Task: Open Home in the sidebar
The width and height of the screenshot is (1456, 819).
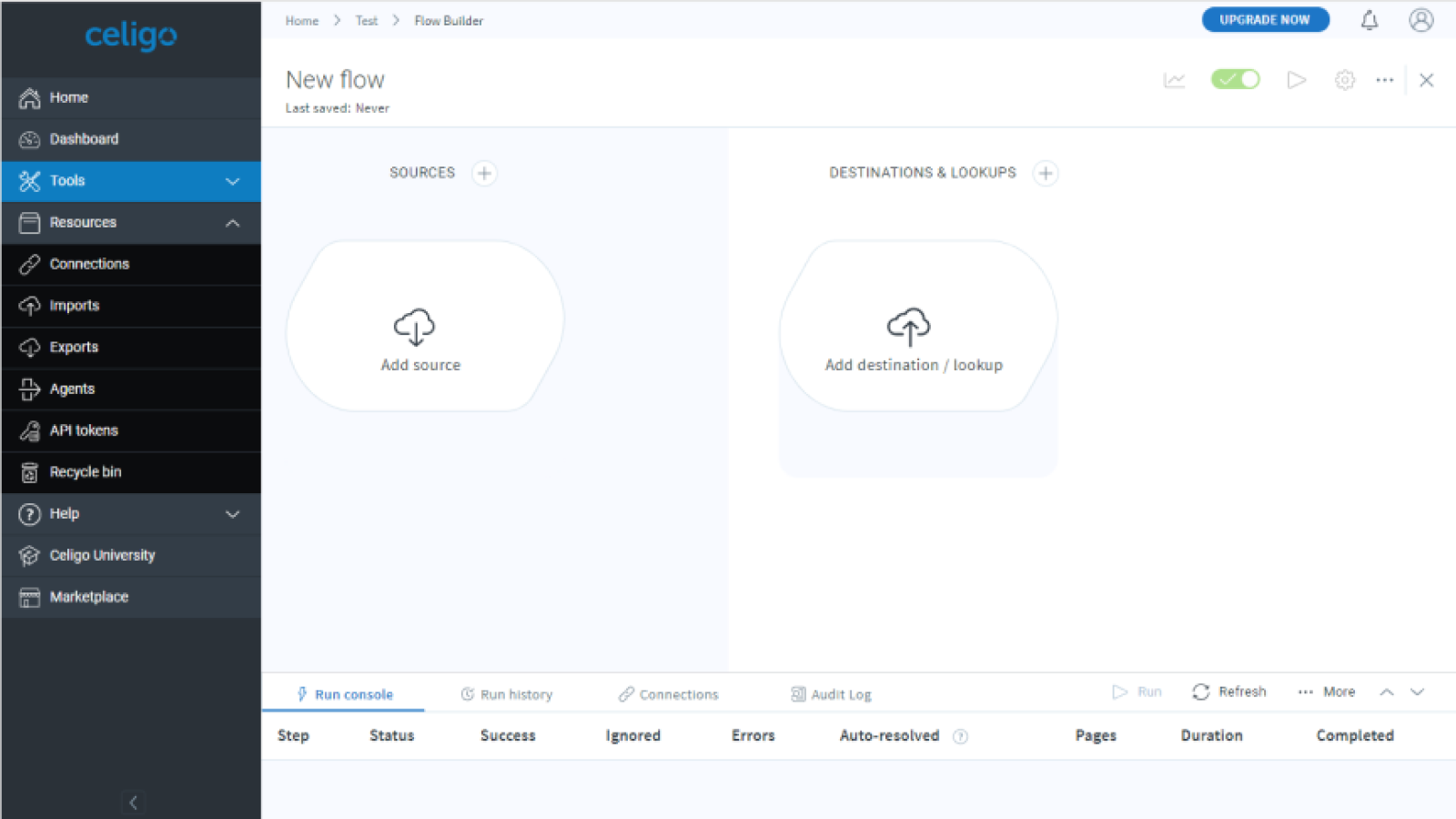Action: coord(131,97)
